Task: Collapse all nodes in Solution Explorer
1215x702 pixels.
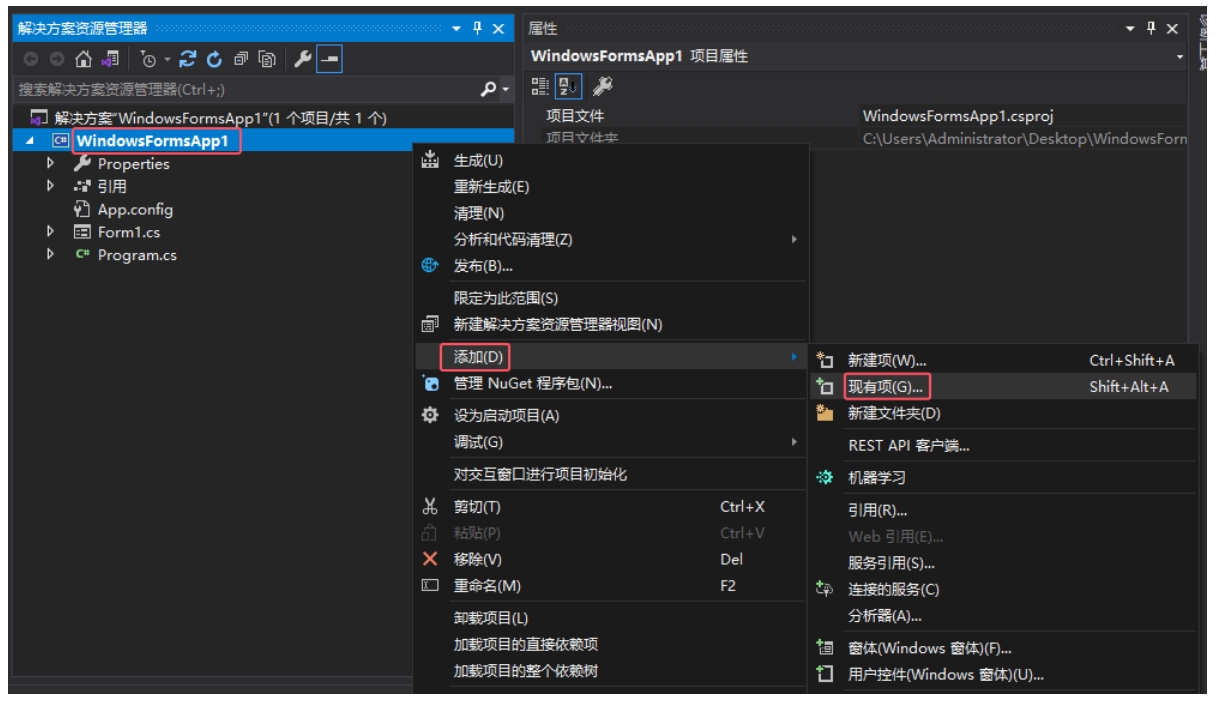Action: 241,60
